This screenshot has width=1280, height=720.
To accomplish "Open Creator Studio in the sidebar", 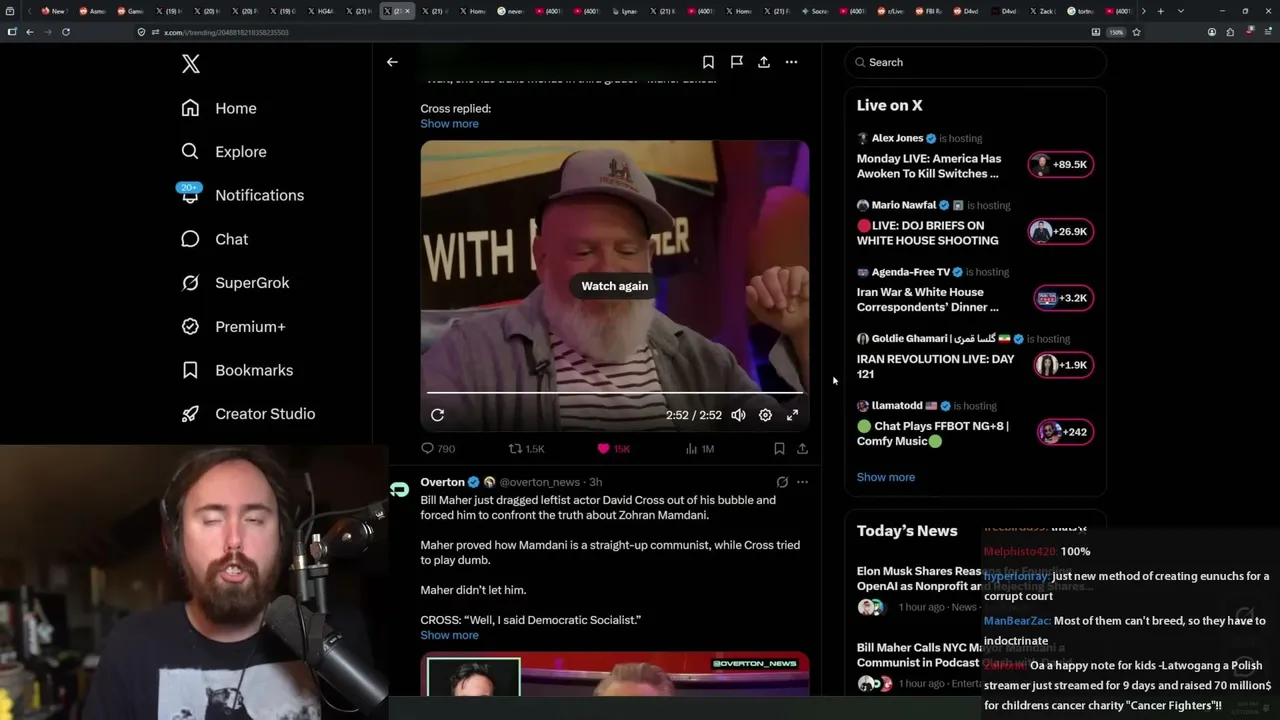I will [x=248, y=414].
